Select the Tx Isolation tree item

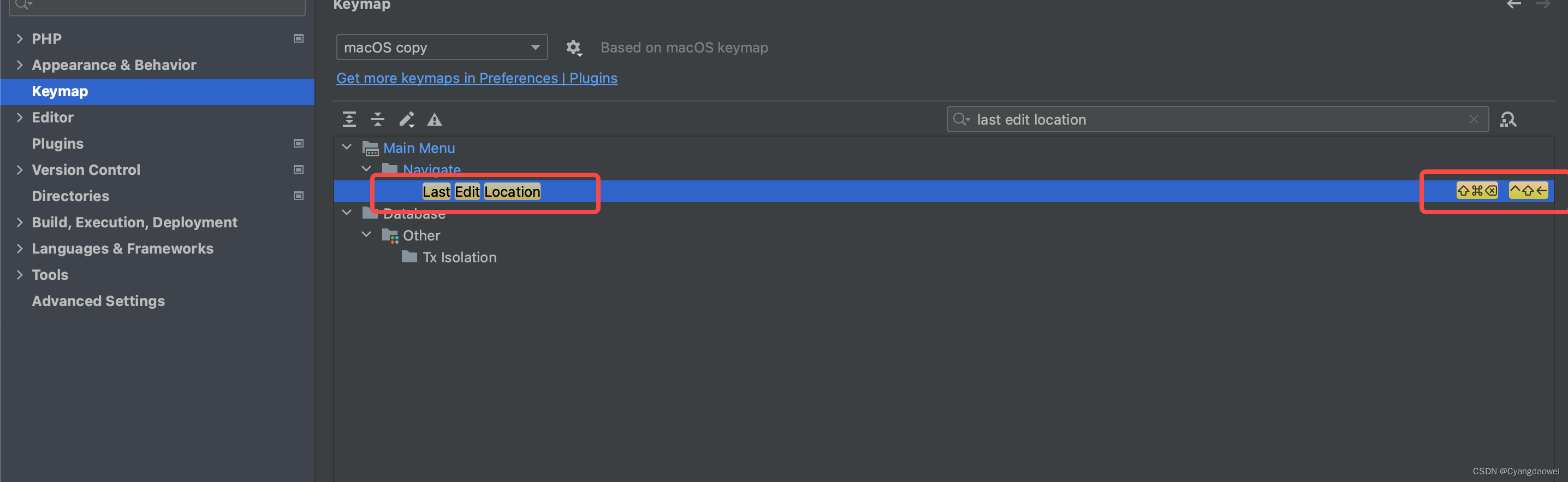point(460,257)
